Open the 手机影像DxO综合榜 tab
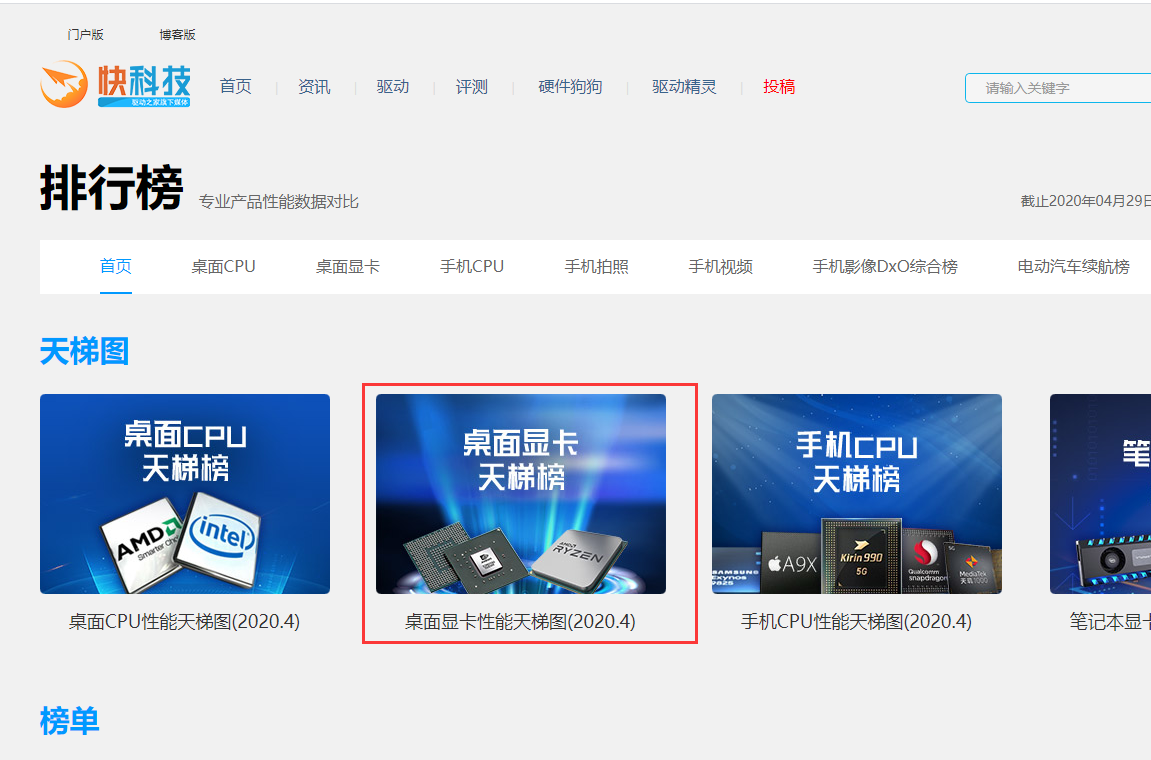The image size is (1151, 760). pyautogui.click(x=885, y=267)
